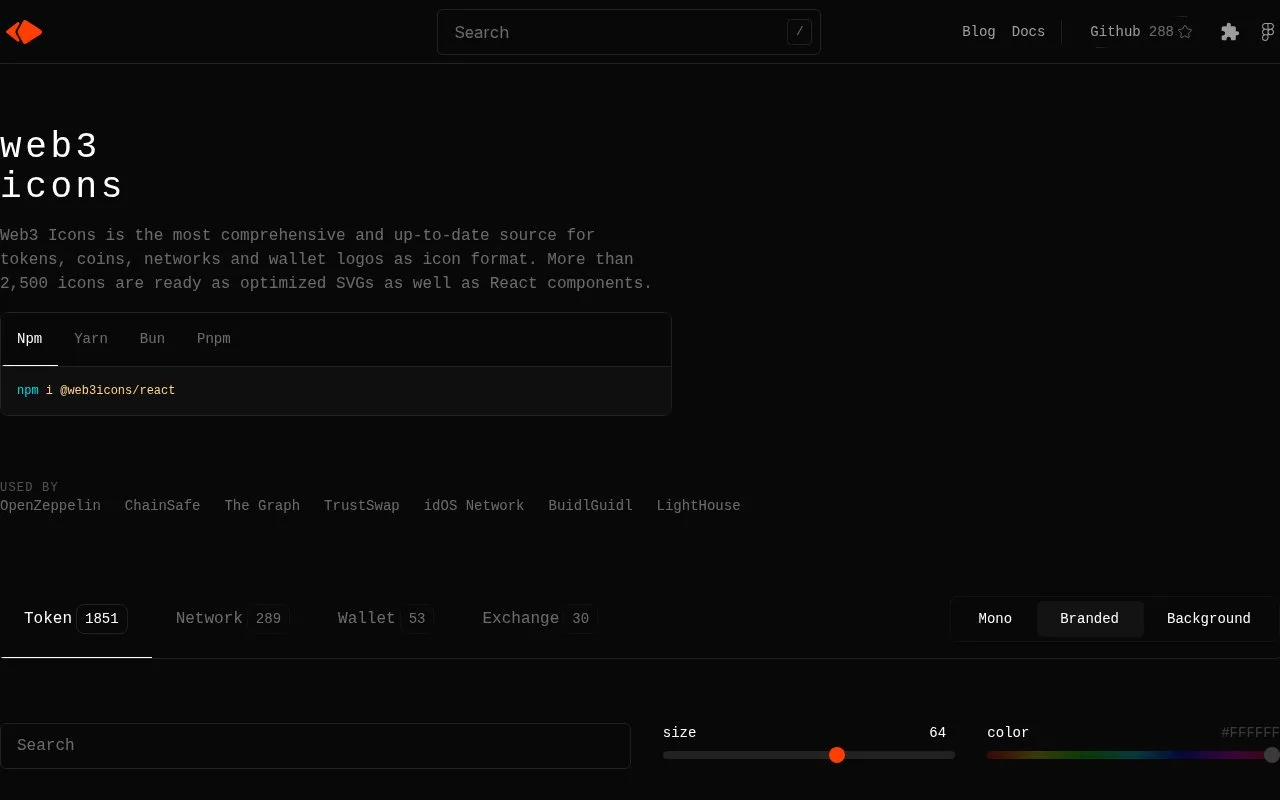Open the extension puzzle-piece icon
Image resolution: width=1280 pixels, height=800 pixels.
pos(1230,32)
